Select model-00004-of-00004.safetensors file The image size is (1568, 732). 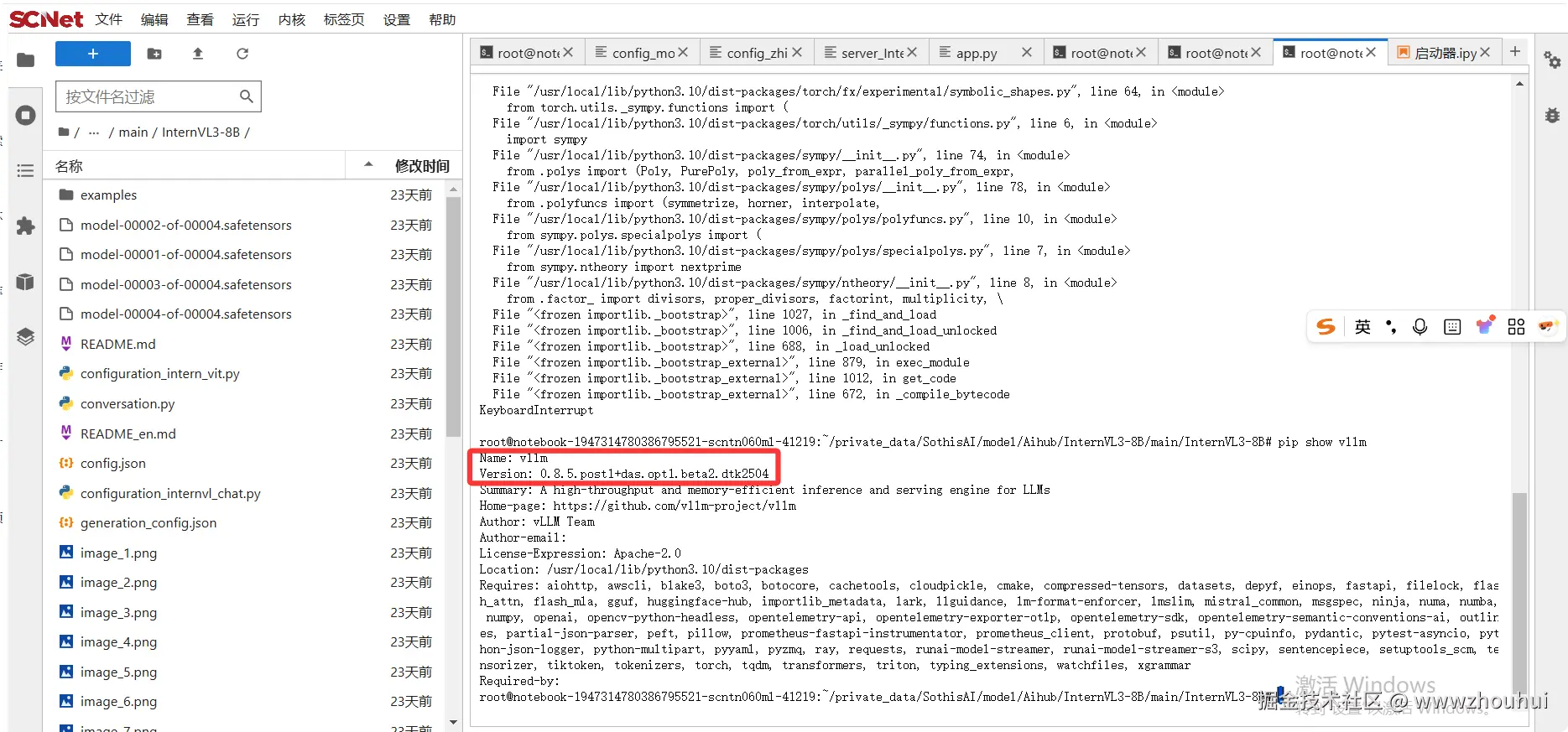245,314
